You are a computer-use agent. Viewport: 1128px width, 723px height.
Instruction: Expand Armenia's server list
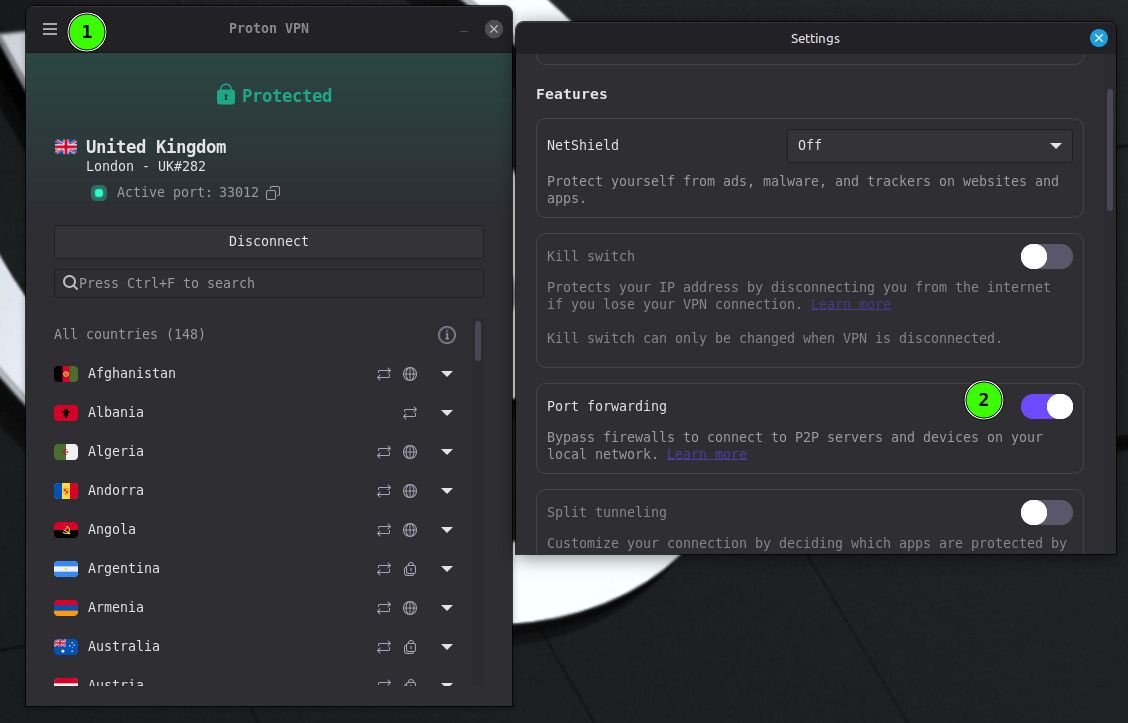447,608
